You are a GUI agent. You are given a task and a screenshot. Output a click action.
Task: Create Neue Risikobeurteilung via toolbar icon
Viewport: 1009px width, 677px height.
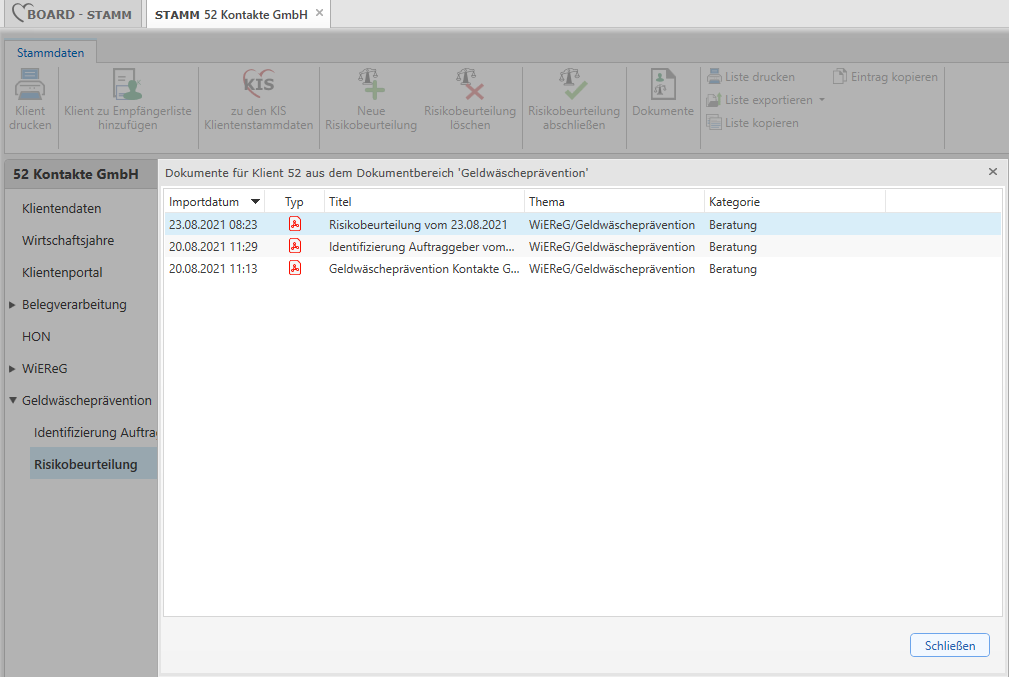(370, 84)
